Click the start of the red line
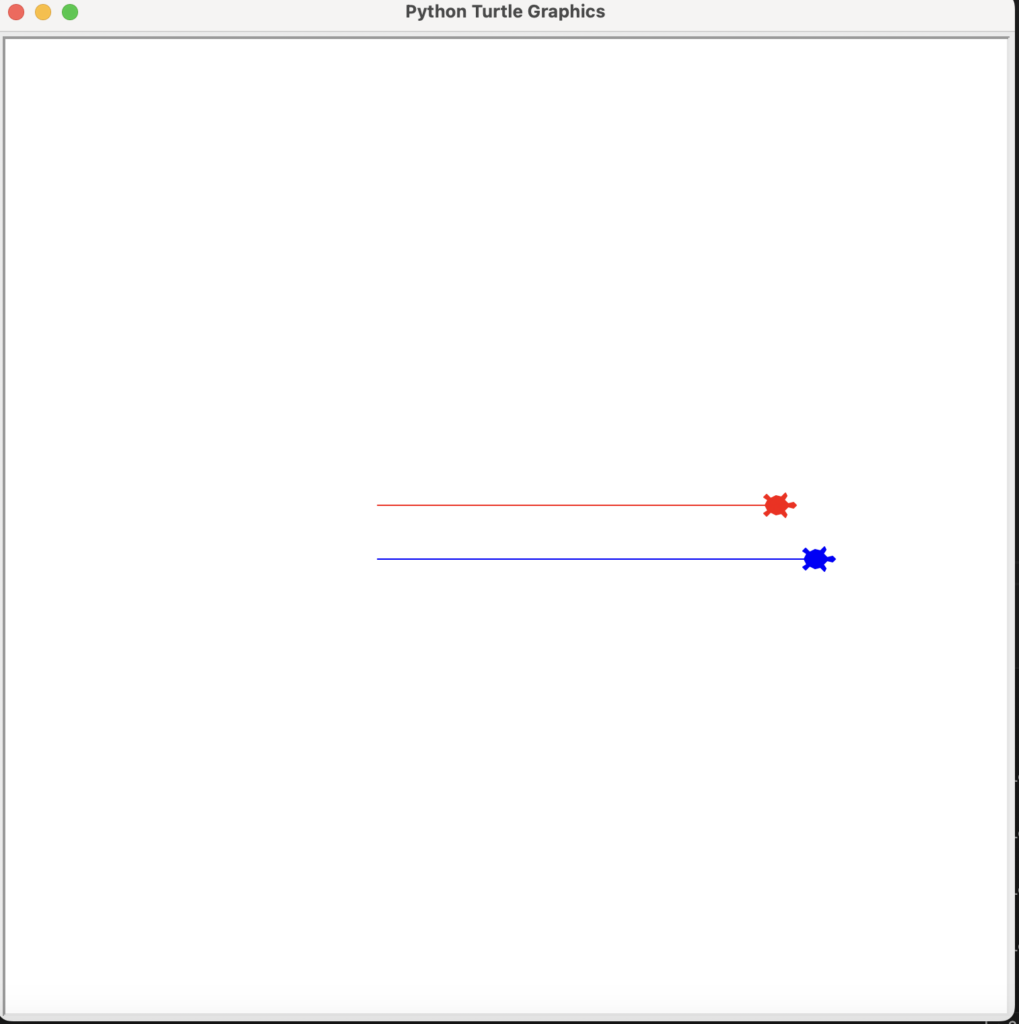The image size is (1019, 1024). (x=378, y=505)
